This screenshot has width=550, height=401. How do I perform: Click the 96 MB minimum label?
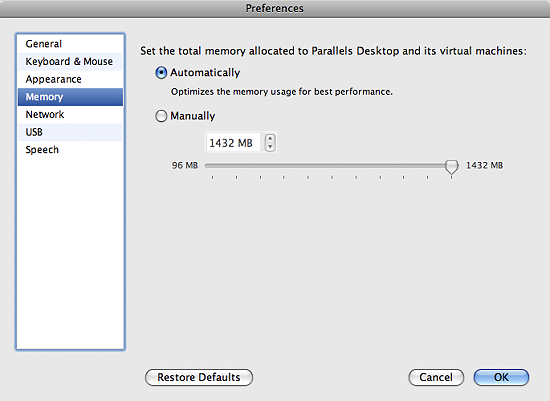tap(185, 165)
